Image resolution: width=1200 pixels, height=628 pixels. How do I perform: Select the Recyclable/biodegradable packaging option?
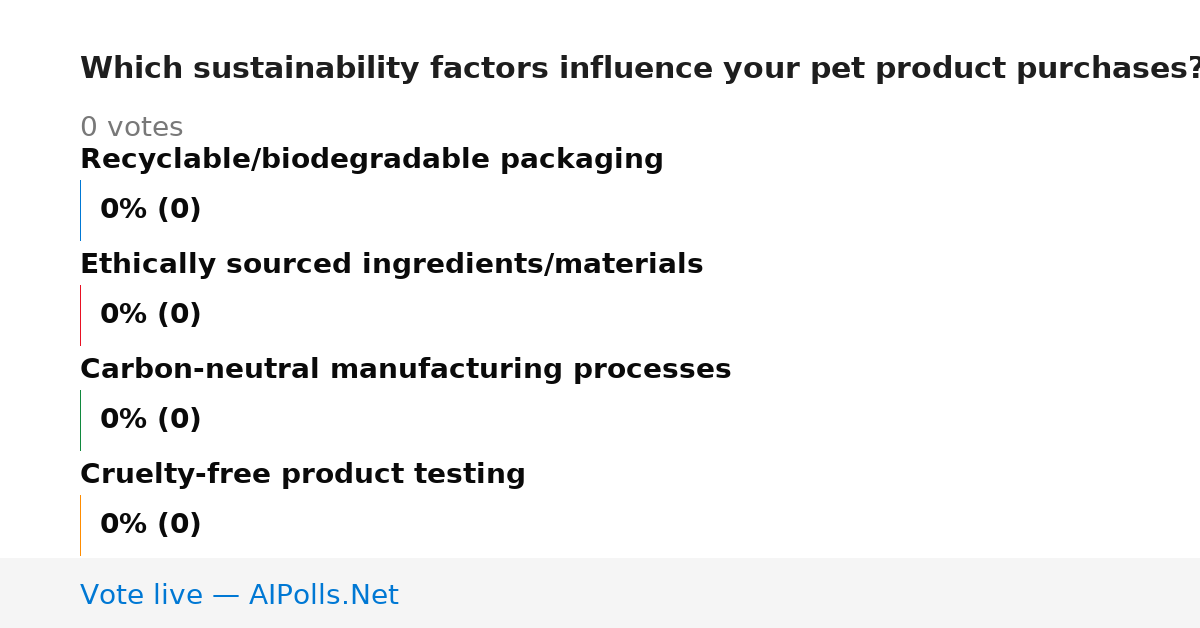pyautogui.click(x=372, y=160)
